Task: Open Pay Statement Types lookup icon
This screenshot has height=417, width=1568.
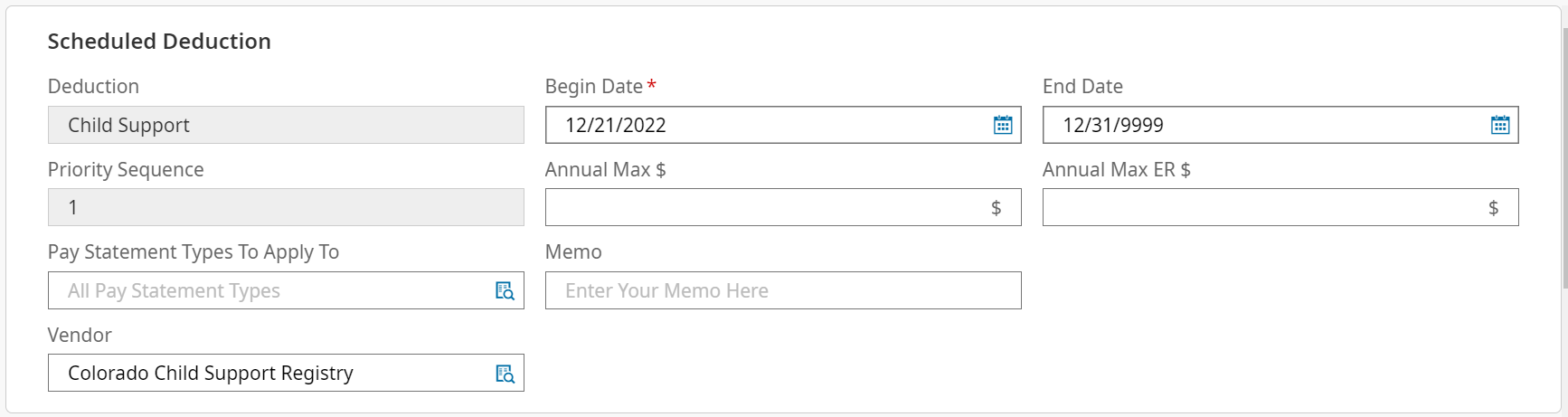Action: coord(505,290)
